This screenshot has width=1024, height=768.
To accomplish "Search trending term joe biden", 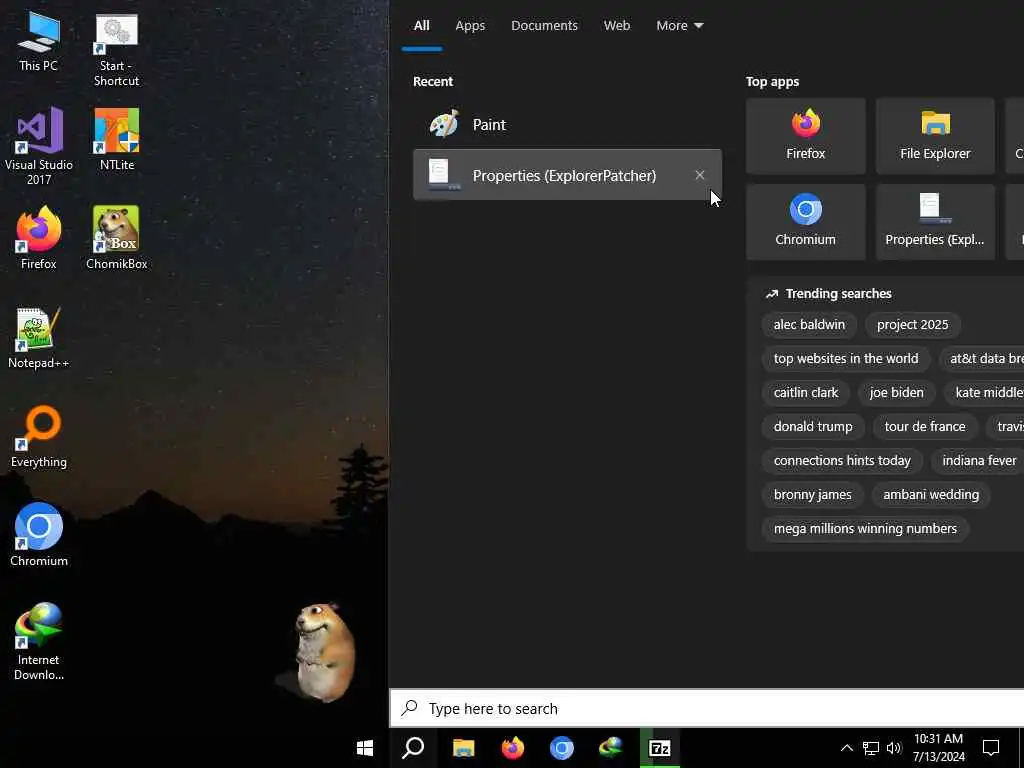I will click(897, 392).
